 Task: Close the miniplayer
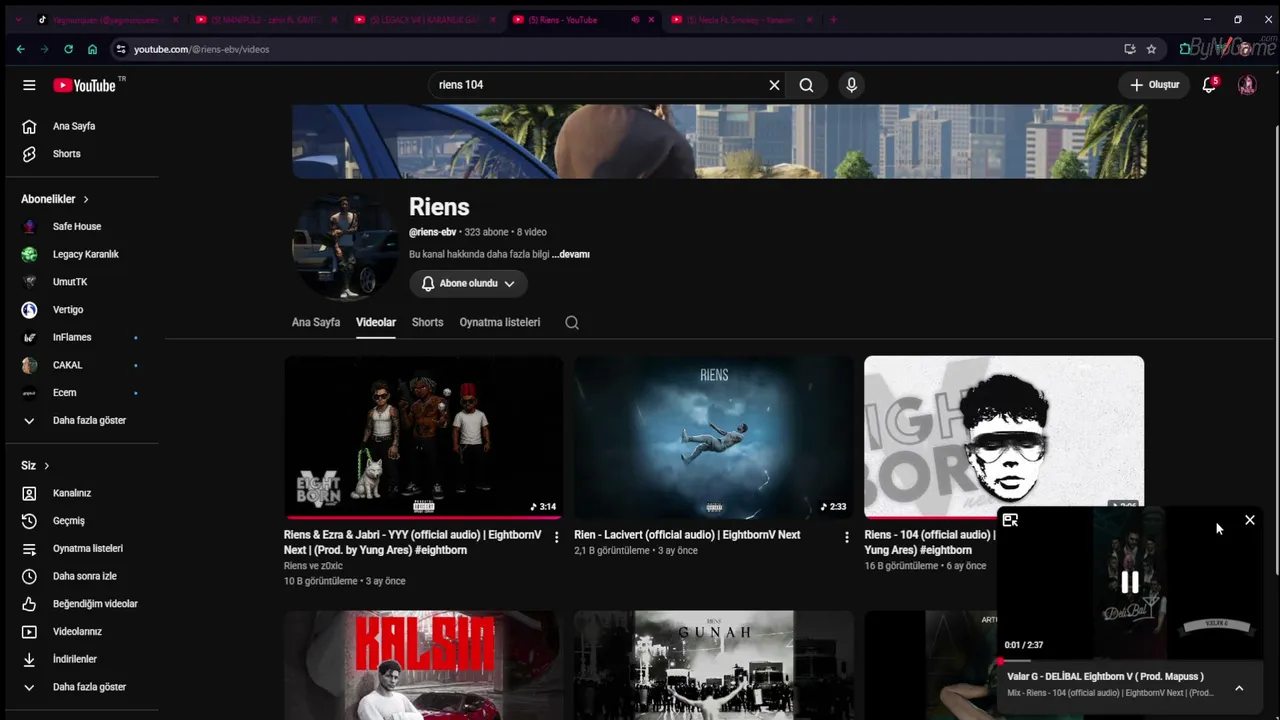[x=1250, y=520]
